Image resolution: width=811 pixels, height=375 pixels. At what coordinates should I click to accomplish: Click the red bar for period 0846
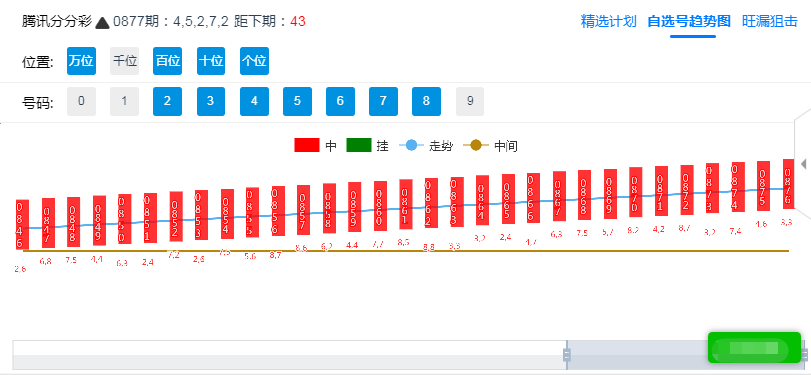click(22, 224)
